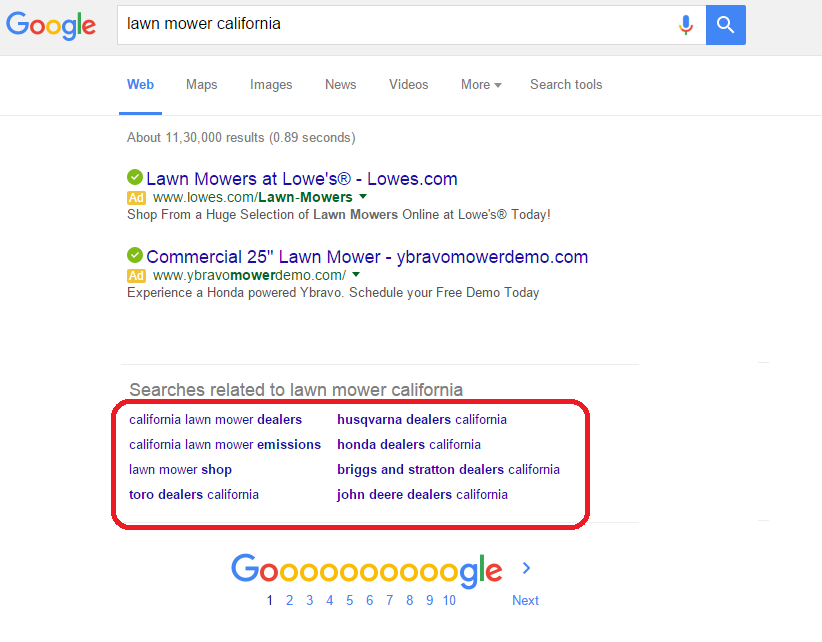The image size is (822, 642).
Task: Click Searches related to lawn mower california heading
Action: click(296, 390)
